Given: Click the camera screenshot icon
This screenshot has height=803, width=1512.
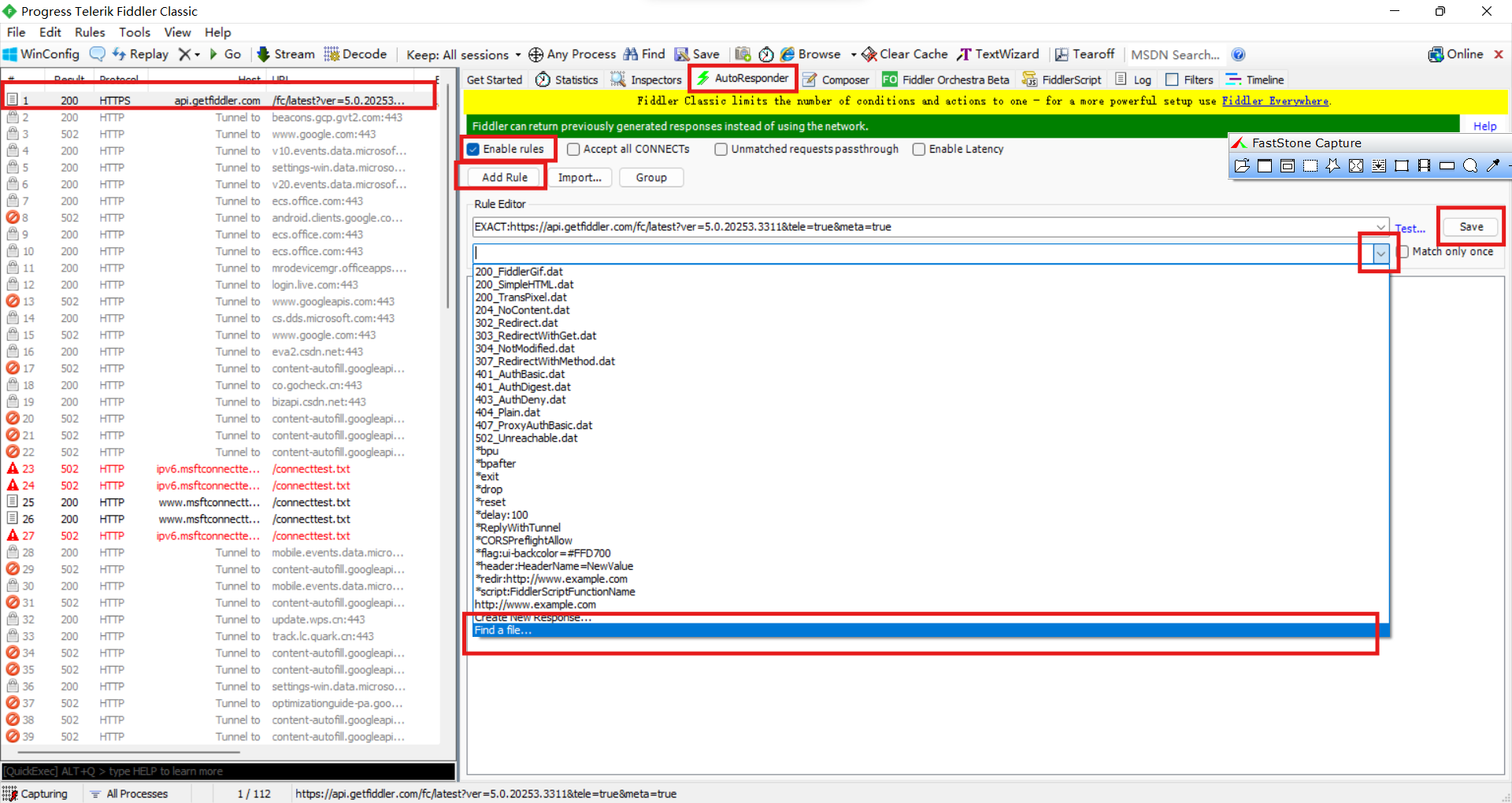Looking at the screenshot, I should point(743,54).
